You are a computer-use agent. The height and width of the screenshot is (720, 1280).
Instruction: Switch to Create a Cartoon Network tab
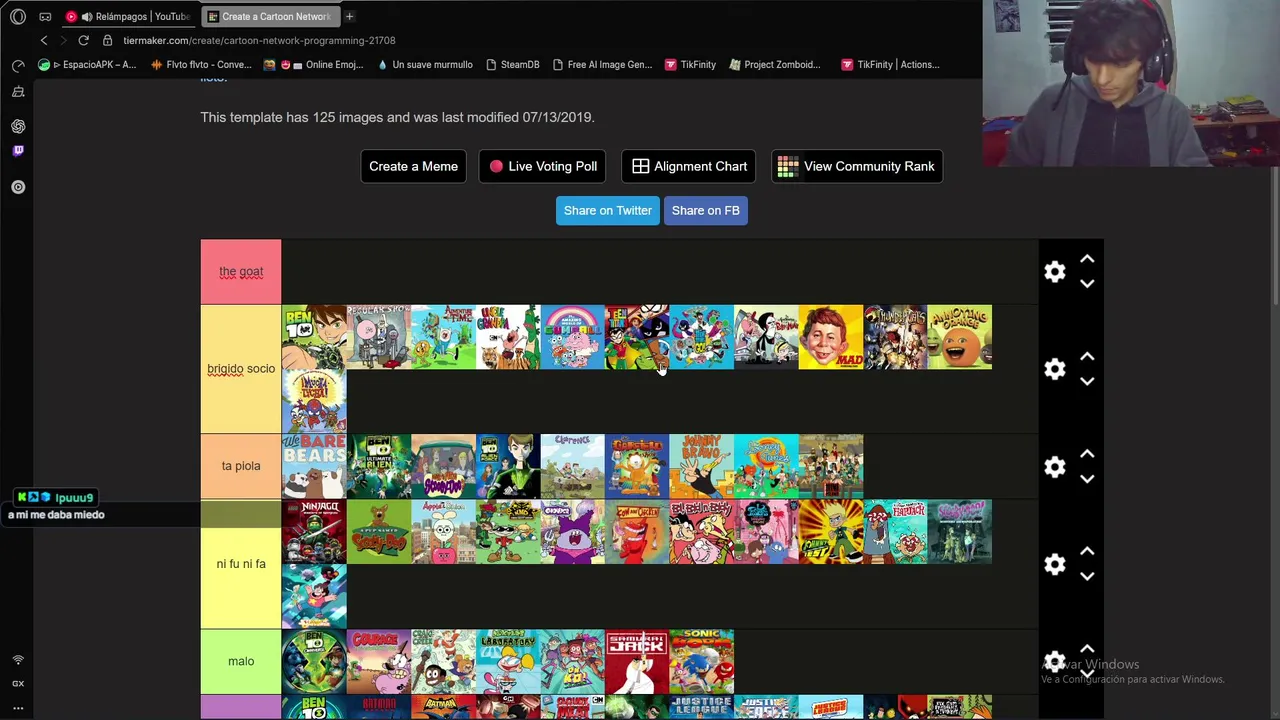click(268, 16)
